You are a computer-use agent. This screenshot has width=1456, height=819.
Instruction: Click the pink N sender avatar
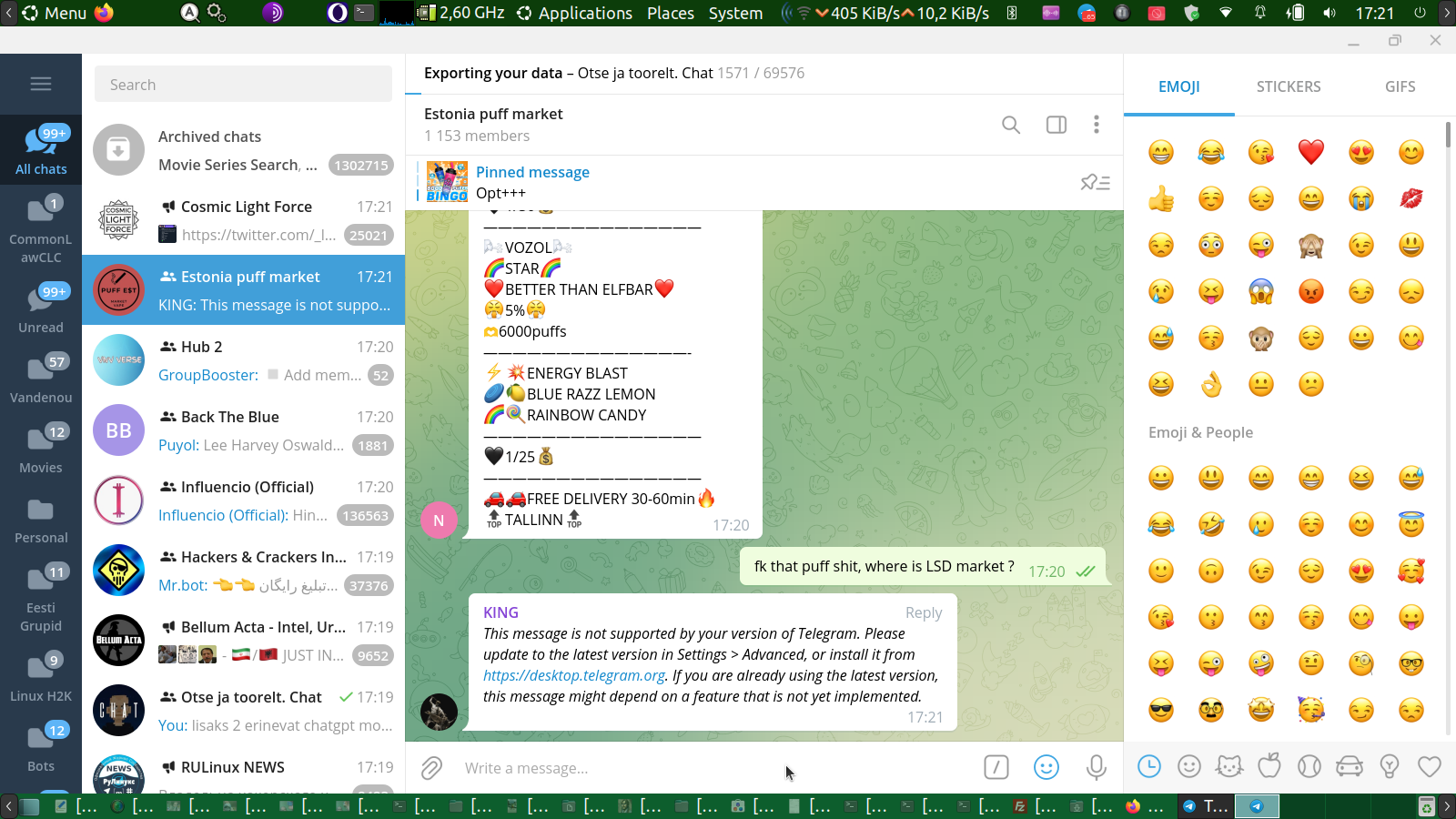pyautogui.click(x=439, y=521)
